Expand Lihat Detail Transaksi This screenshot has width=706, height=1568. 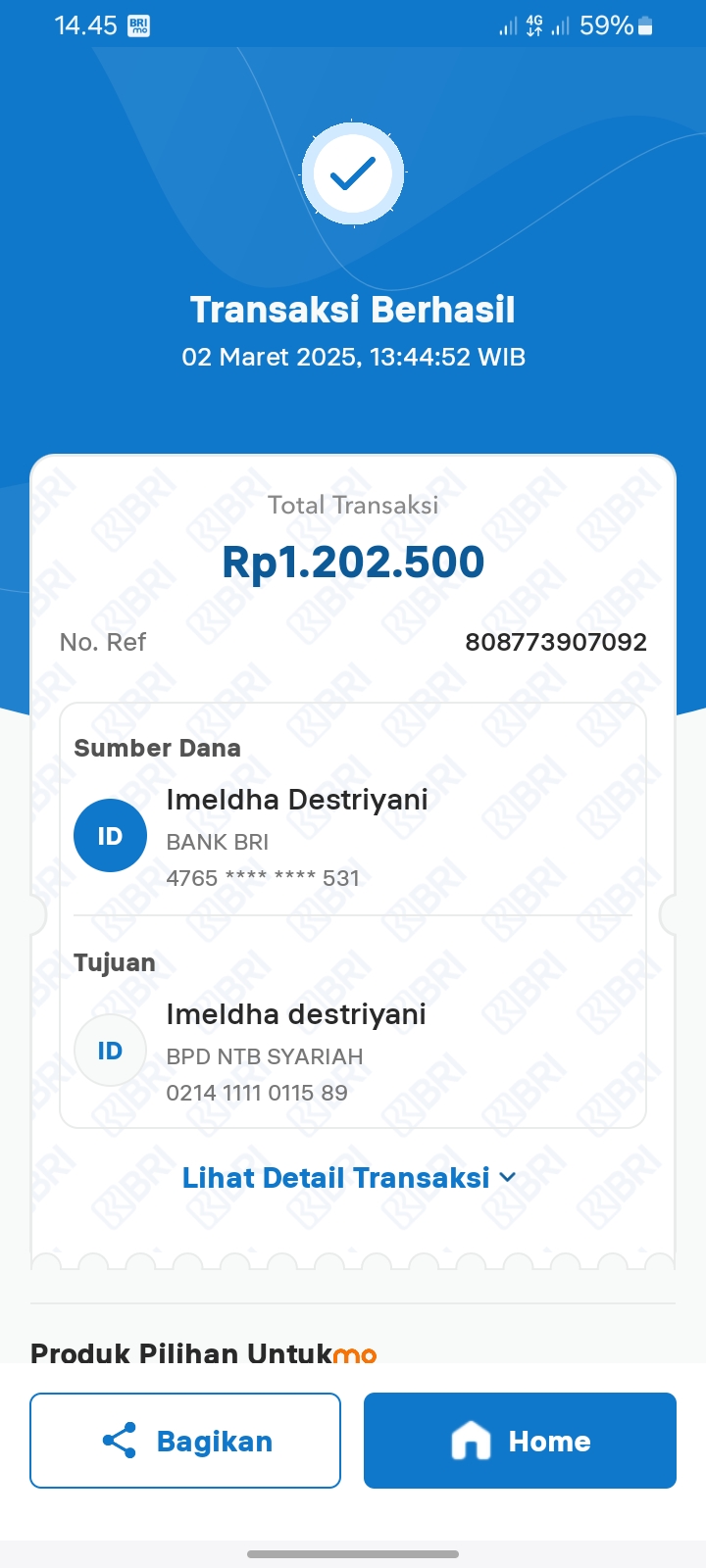(336, 1177)
